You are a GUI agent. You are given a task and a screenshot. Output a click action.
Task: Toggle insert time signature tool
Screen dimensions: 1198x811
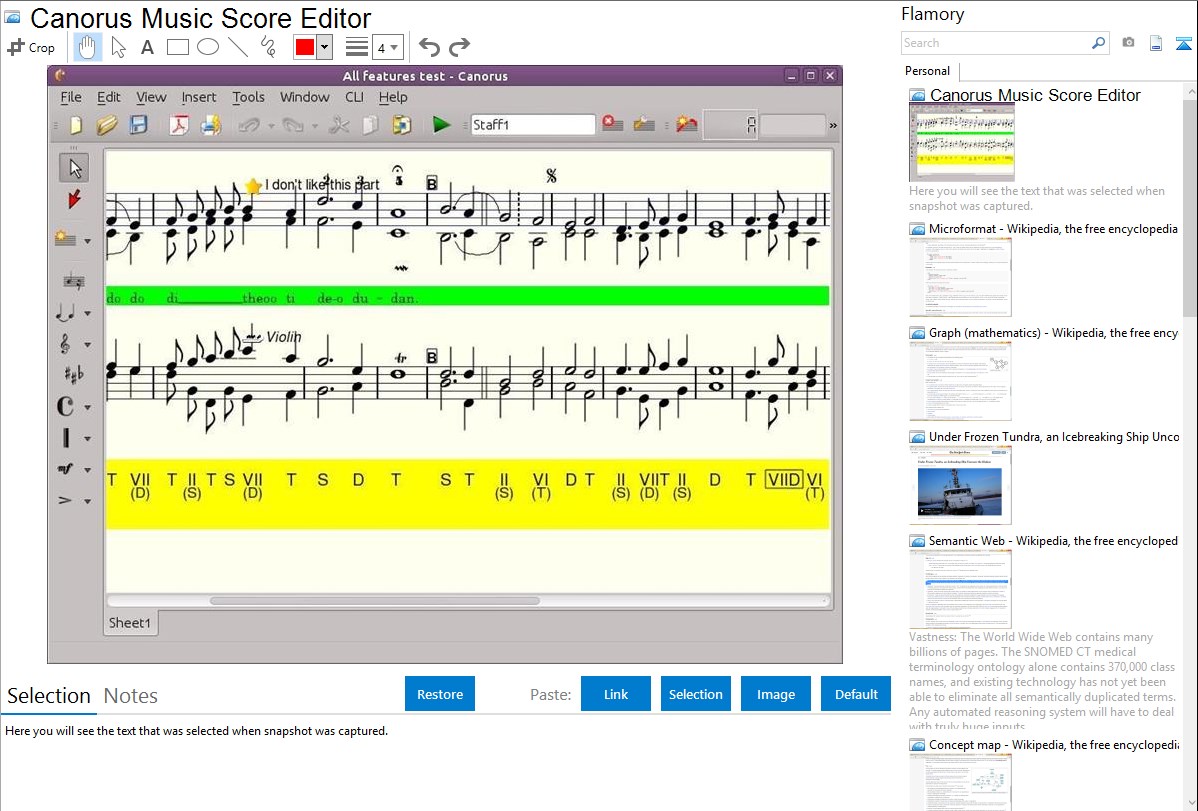click(x=66, y=407)
